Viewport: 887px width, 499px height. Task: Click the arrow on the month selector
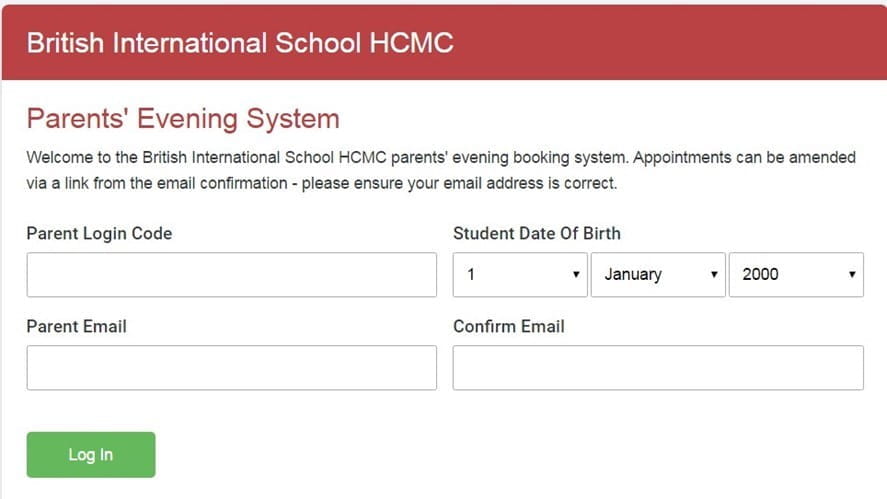pos(713,275)
